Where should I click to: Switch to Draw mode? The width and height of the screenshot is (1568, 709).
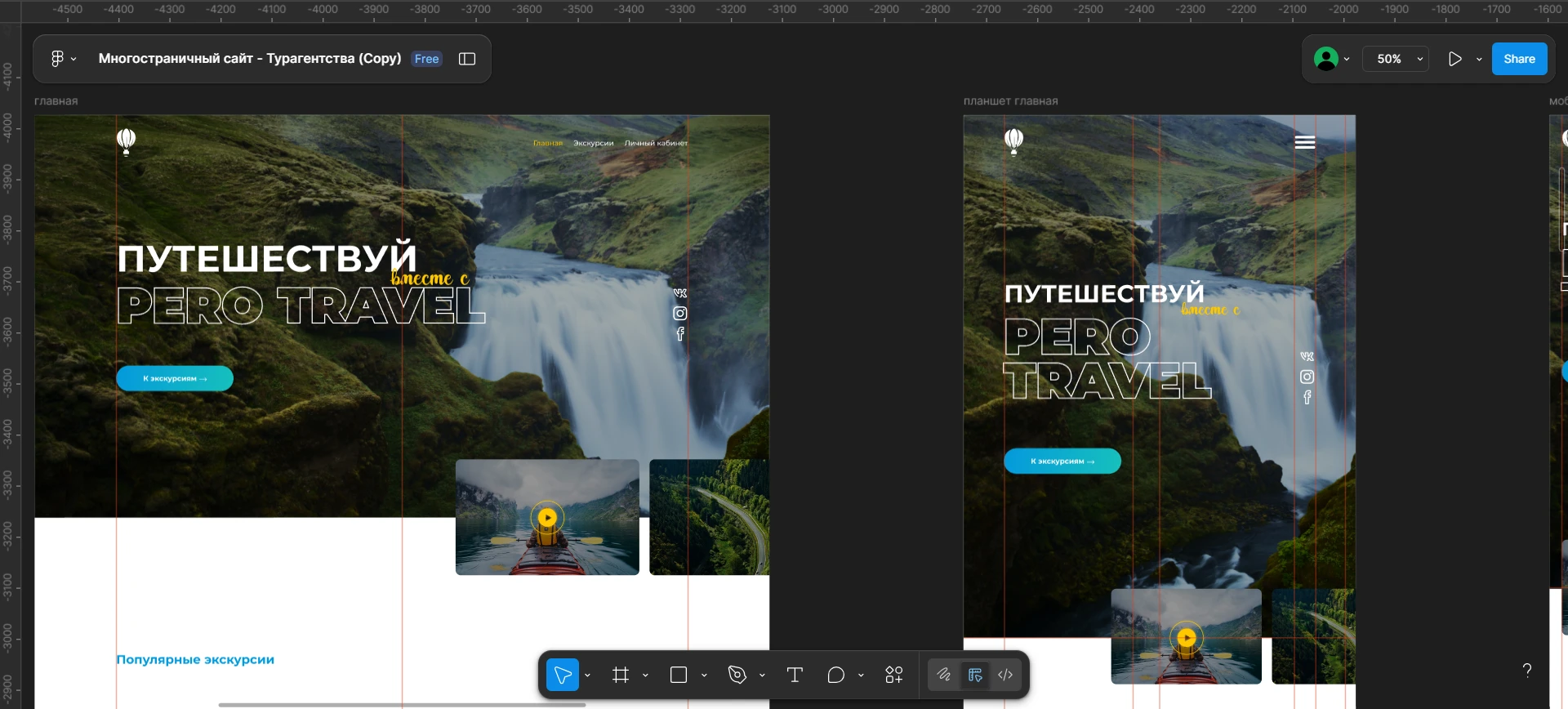tap(944, 675)
